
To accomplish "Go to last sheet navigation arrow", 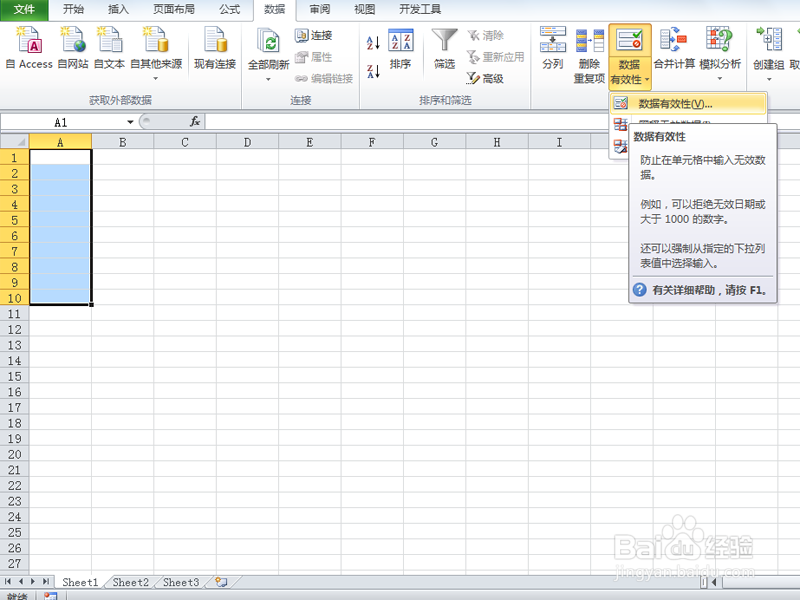I will (x=46, y=582).
